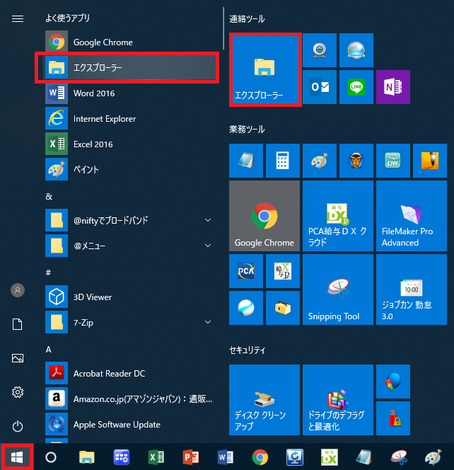
Task: Expand the hamburger menu of Start
Action: point(18,19)
